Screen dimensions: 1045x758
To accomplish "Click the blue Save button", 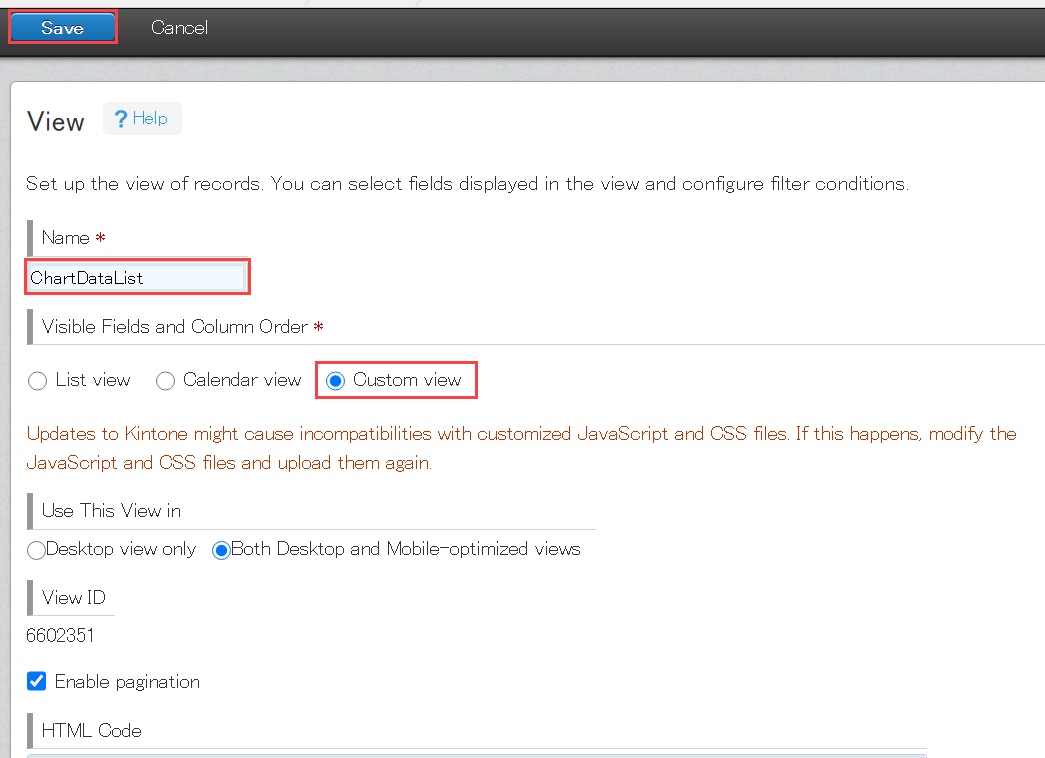I will coord(63,28).
